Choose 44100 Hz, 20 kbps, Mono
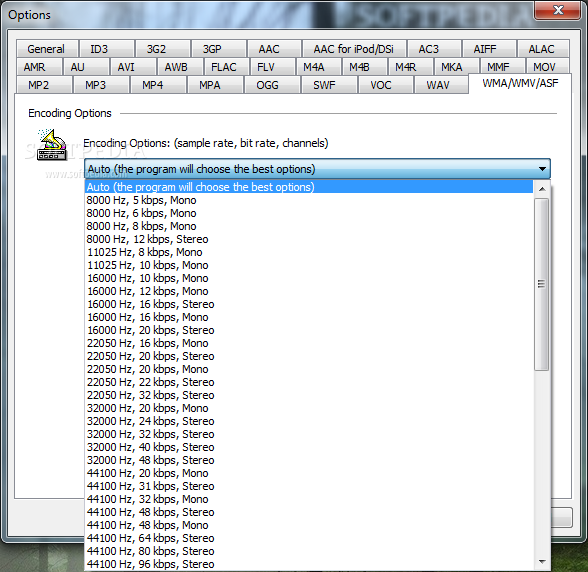588x572 pixels. pyautogui.click(x=309, y=473)
